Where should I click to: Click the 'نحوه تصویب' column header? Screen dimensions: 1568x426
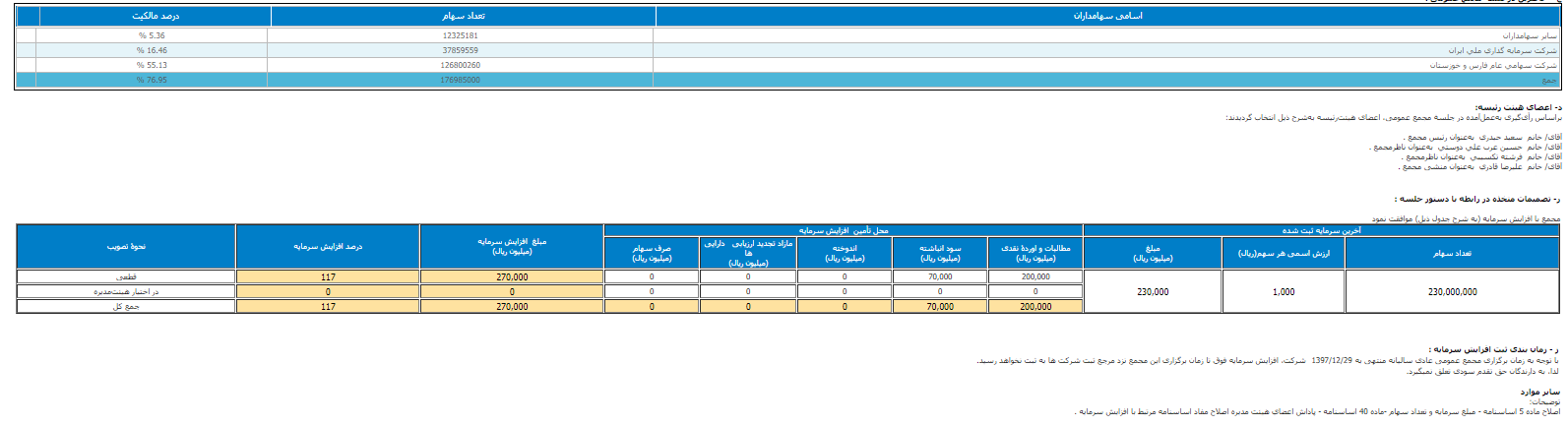126,246
